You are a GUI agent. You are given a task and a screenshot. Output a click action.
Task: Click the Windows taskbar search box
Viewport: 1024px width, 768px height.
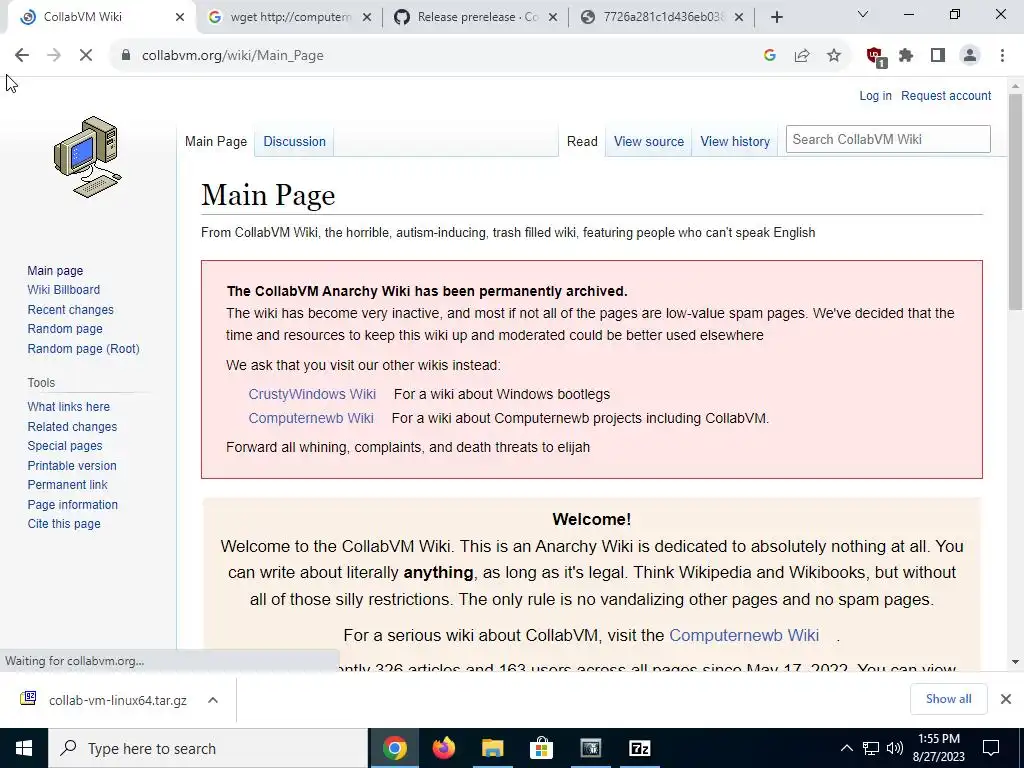pos(208,748)
